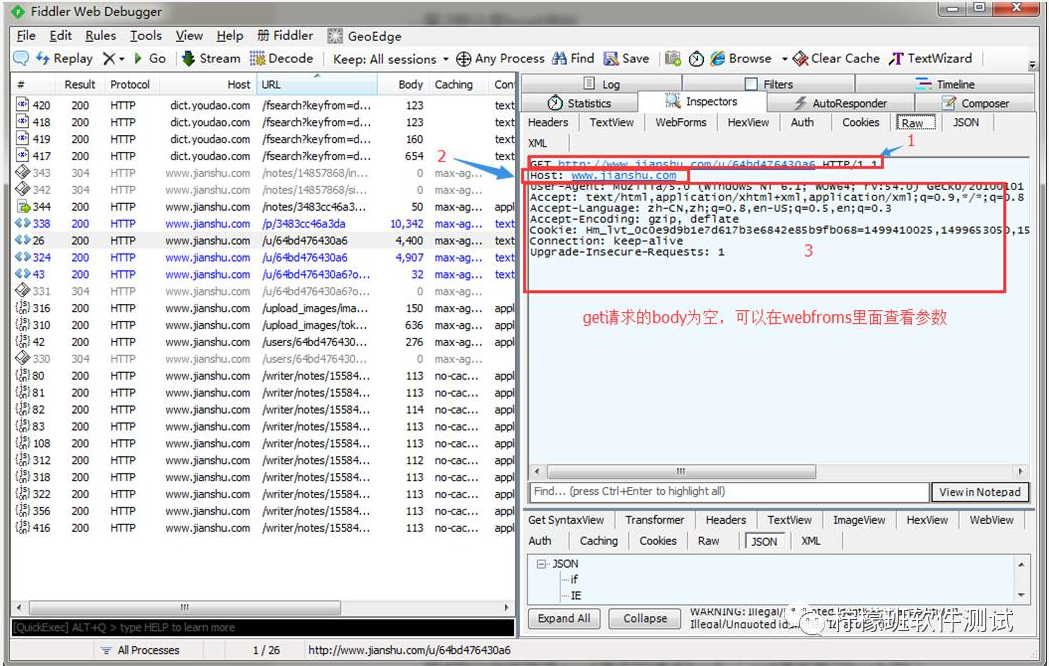1049x666 pixels.
Task: Select the response WebView tab
Action: [x=991, y=520]
